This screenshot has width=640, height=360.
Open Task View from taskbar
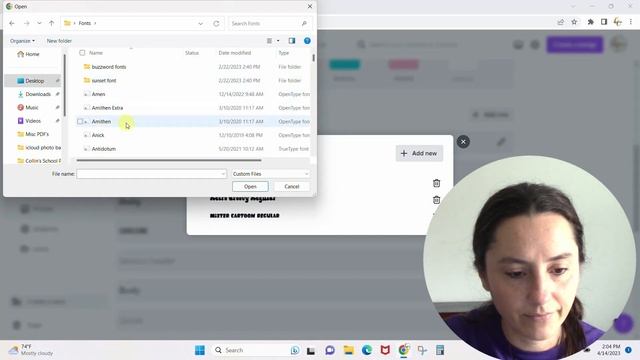(311, 350)
